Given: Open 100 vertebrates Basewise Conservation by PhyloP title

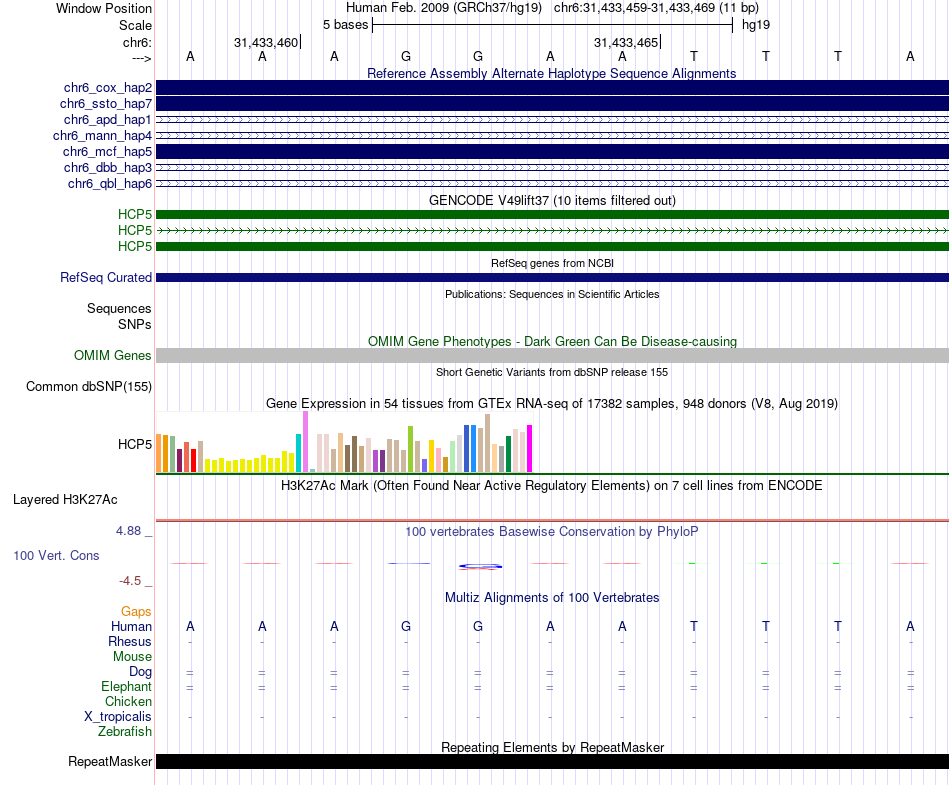Looking at the screenshot, I should point(552,531).
